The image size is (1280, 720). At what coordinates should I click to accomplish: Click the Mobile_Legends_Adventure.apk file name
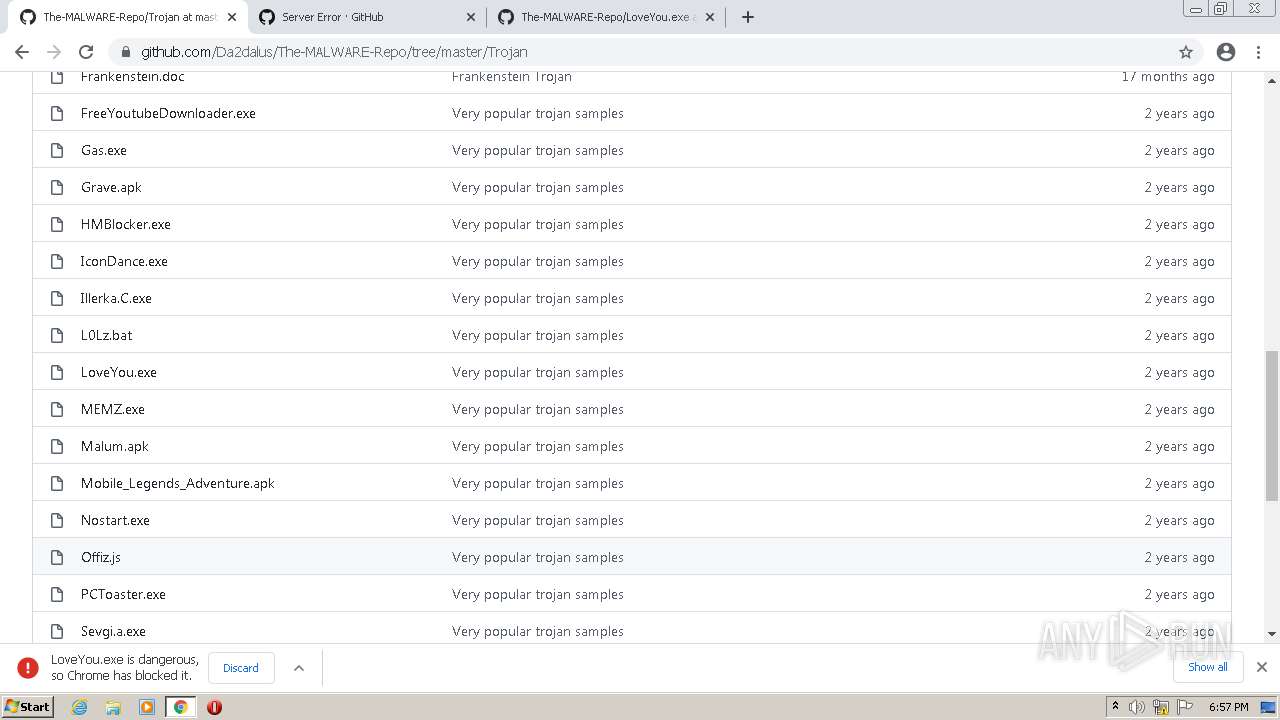(x=178, y=483)
